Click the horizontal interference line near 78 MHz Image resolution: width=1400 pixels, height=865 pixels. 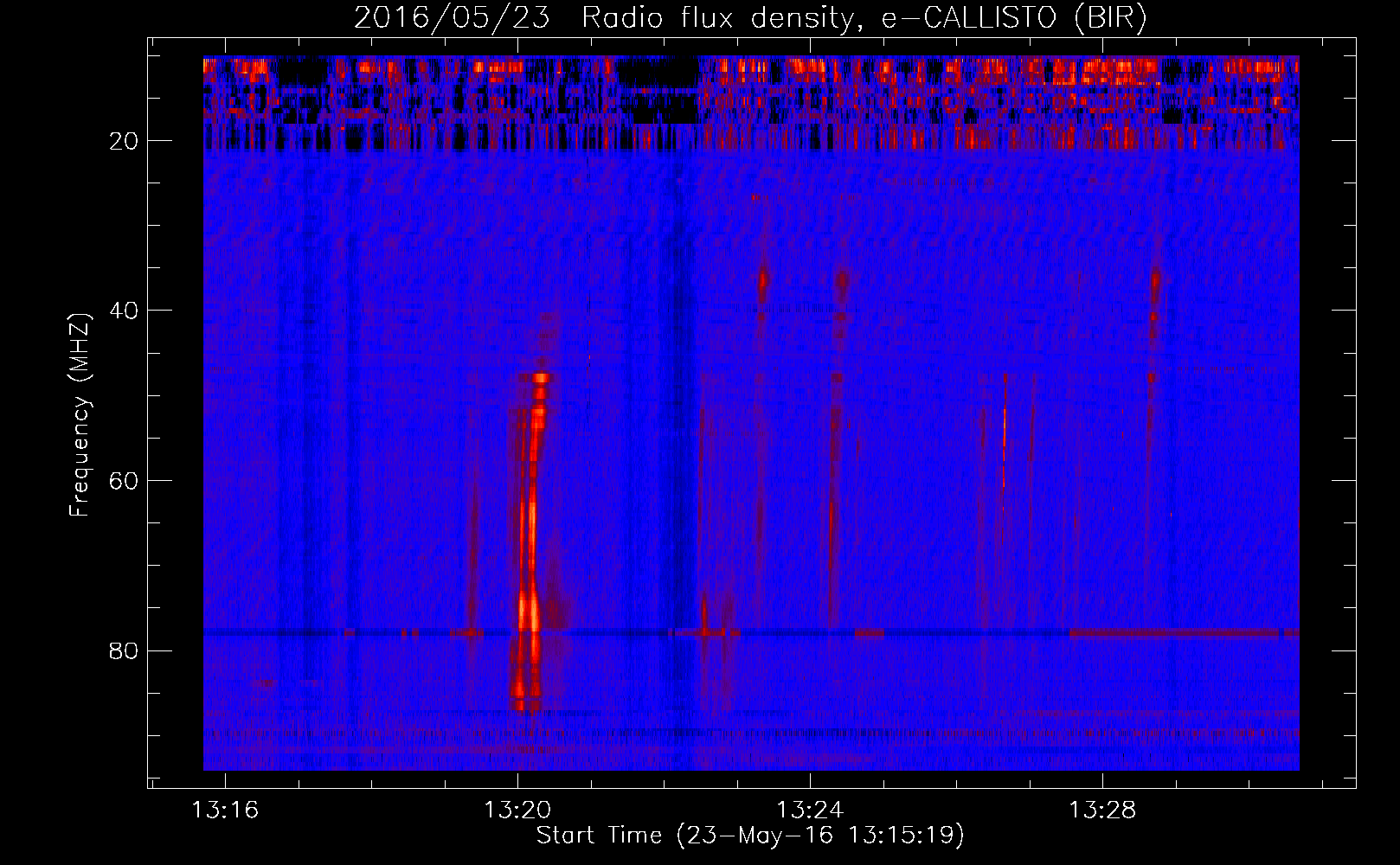click(x=751, y=633)
